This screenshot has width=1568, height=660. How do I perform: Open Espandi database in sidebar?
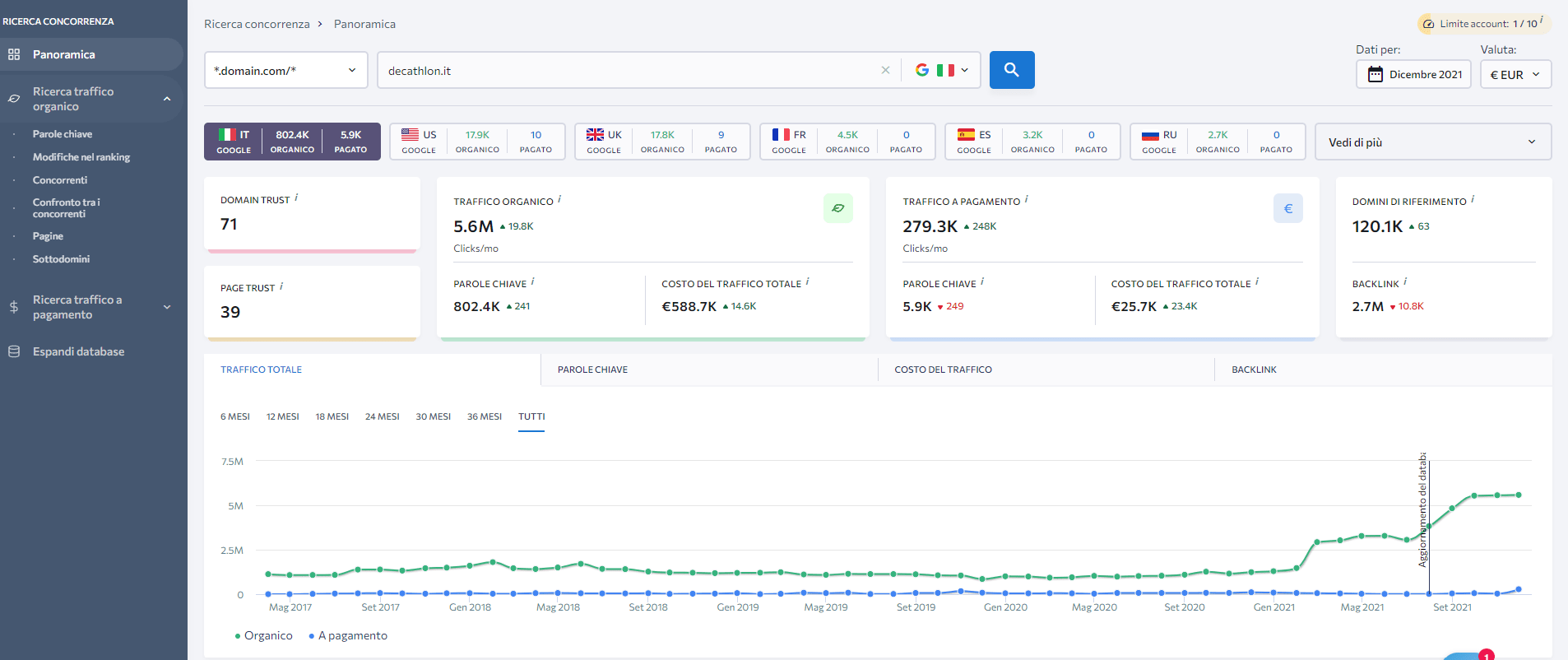pyautogui.click(x=78, y=351)
